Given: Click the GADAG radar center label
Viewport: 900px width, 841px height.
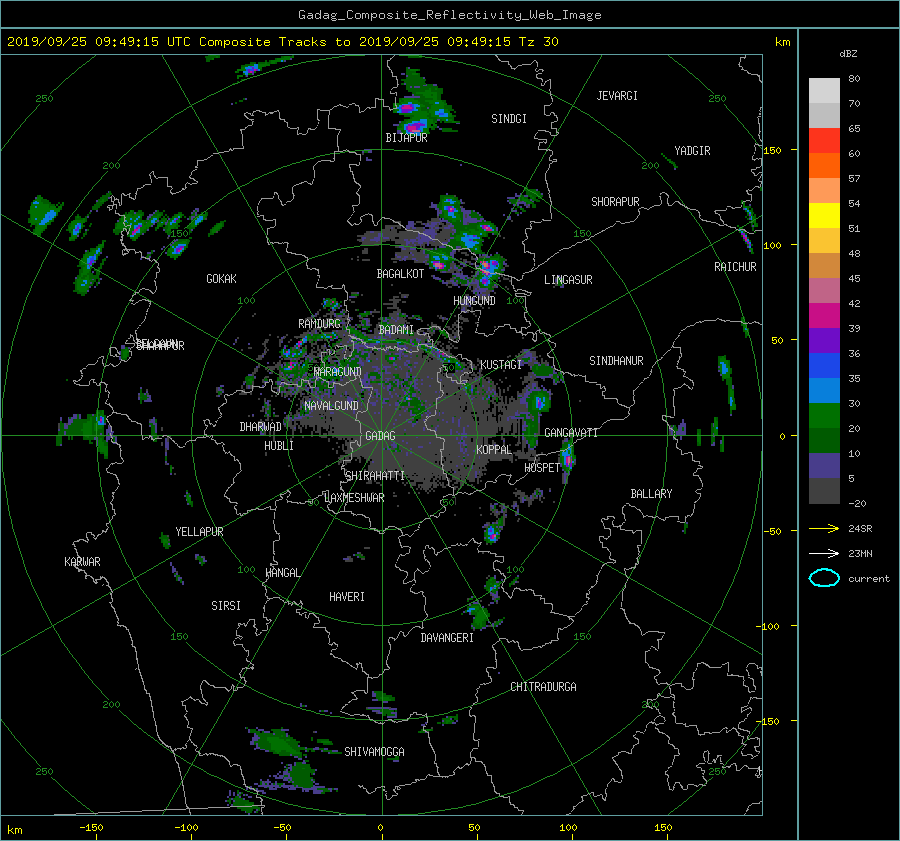Looking at the screenshot, I should (380, 436).
